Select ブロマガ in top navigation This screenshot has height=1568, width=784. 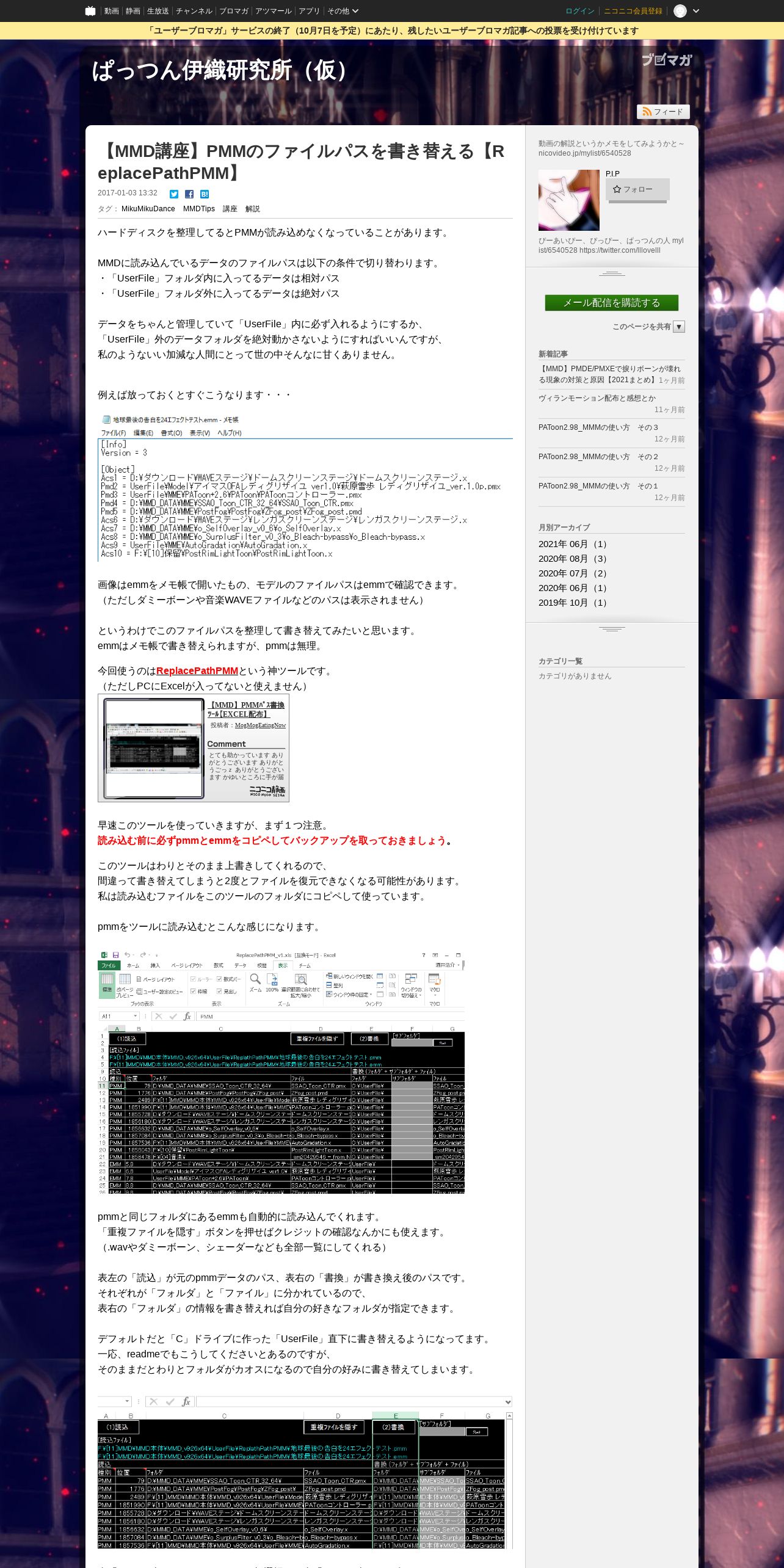[x=234, y=11]
